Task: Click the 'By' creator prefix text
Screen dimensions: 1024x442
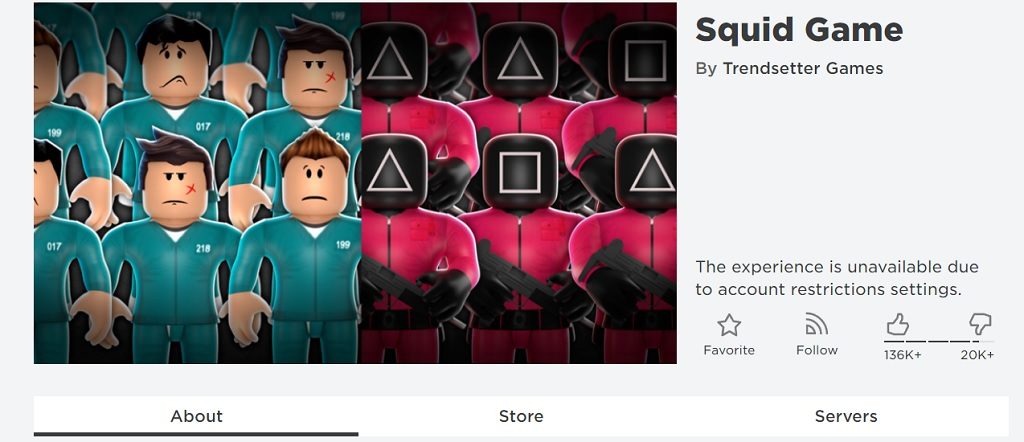Action: click(706, 69)
